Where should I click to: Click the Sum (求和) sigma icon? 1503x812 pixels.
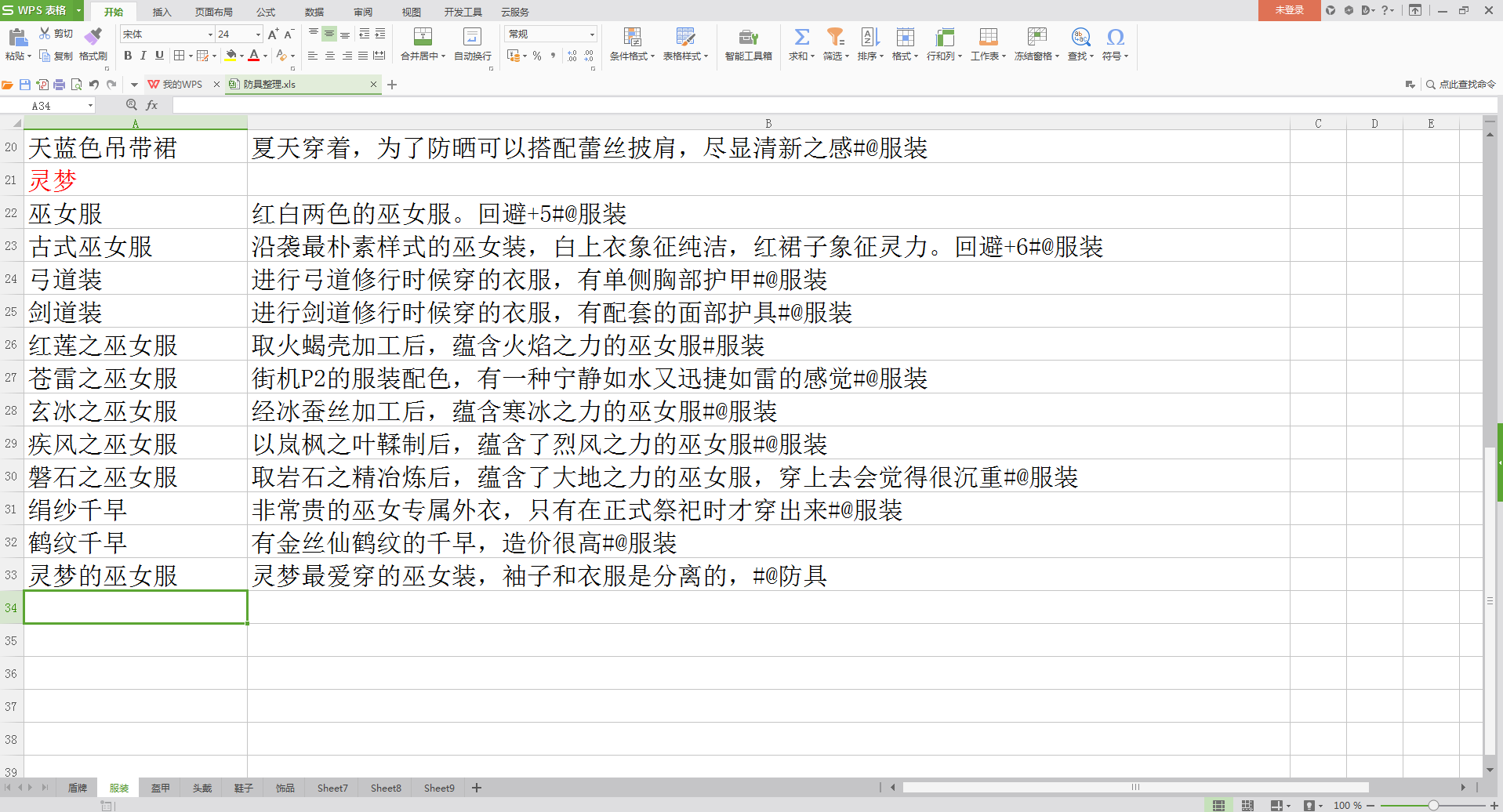pos(802,37)
